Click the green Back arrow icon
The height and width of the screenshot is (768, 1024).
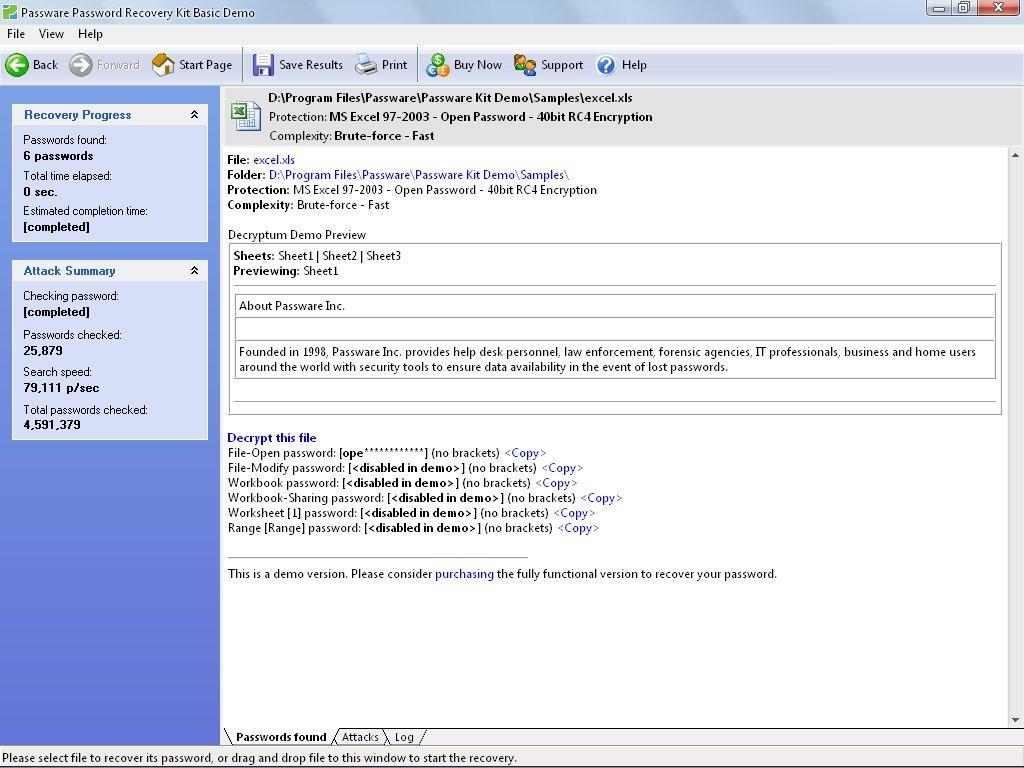click(17, 65)
